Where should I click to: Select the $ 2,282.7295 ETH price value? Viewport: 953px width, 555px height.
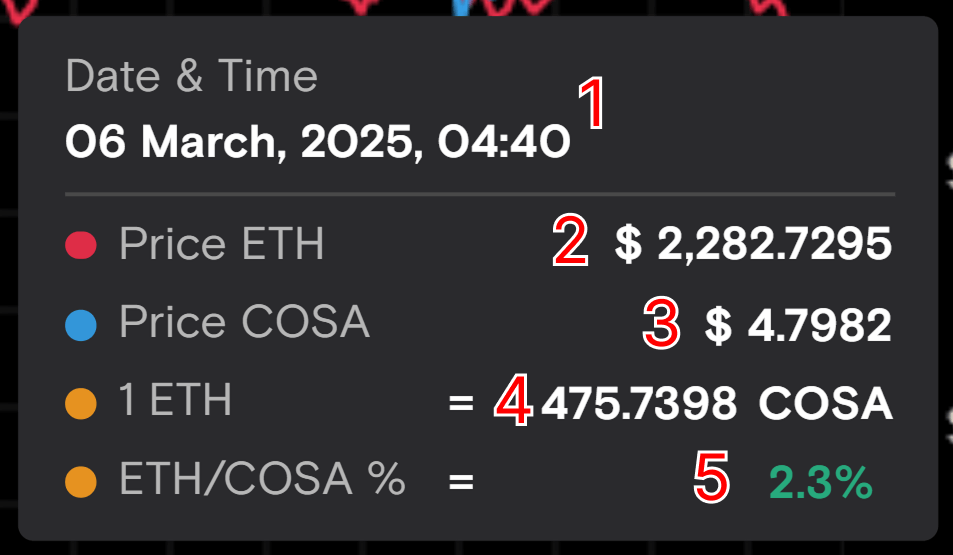pos(753,246)
